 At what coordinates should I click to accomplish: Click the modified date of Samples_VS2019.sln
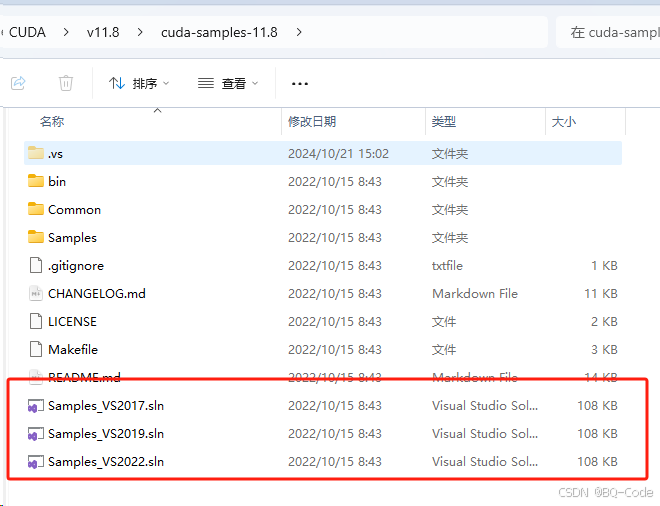[x=335, y=434]
